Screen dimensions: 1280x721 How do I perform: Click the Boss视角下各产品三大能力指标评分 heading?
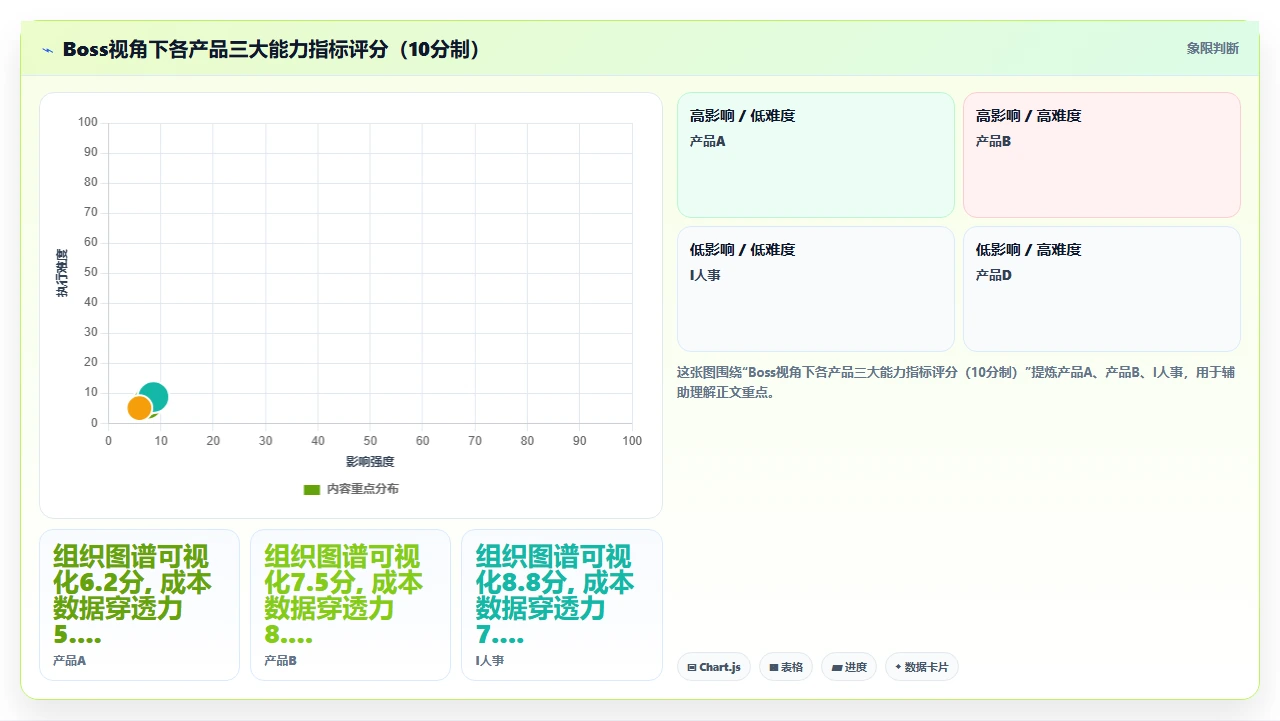271,49
